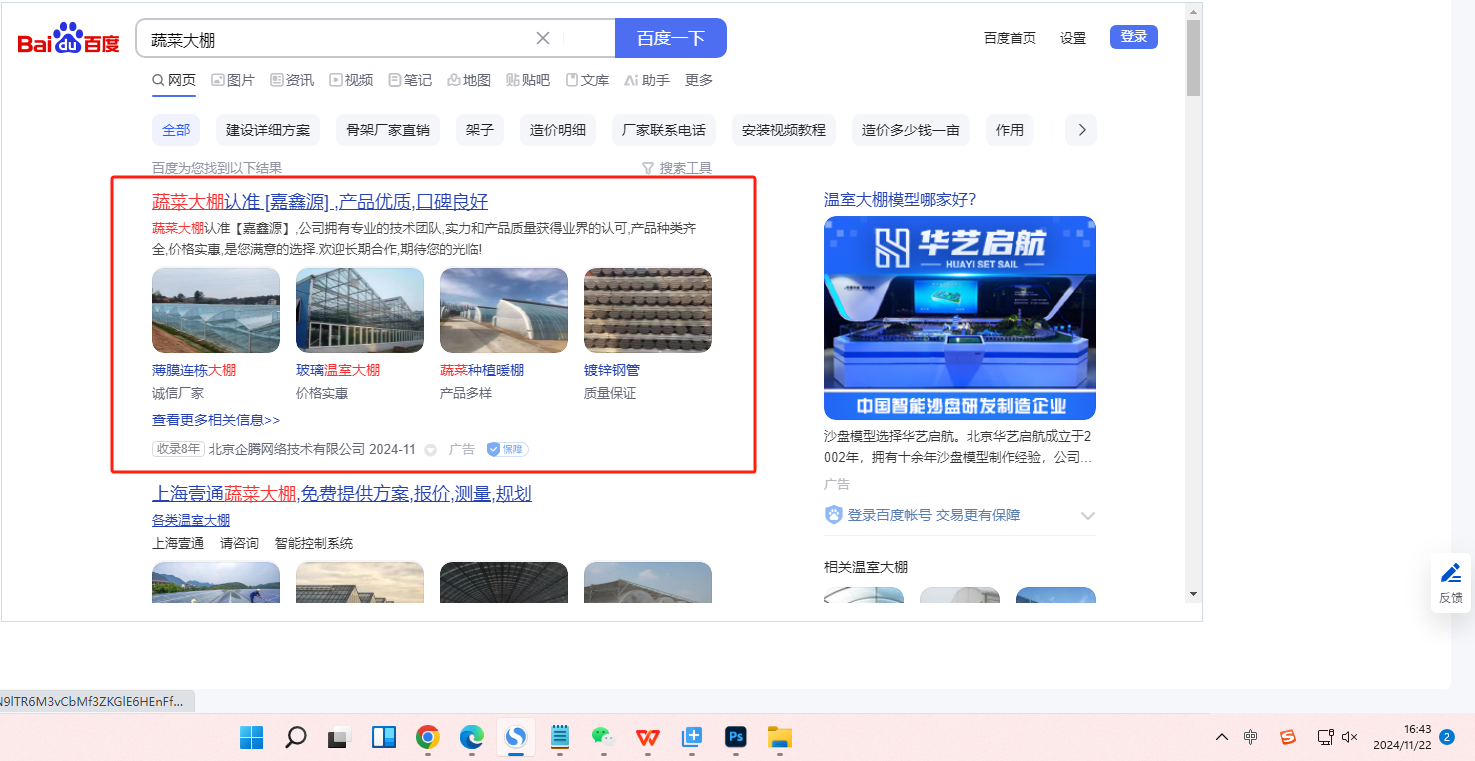Select the 作用 filter chip
1475x761 pixels.
(1010, 130)
